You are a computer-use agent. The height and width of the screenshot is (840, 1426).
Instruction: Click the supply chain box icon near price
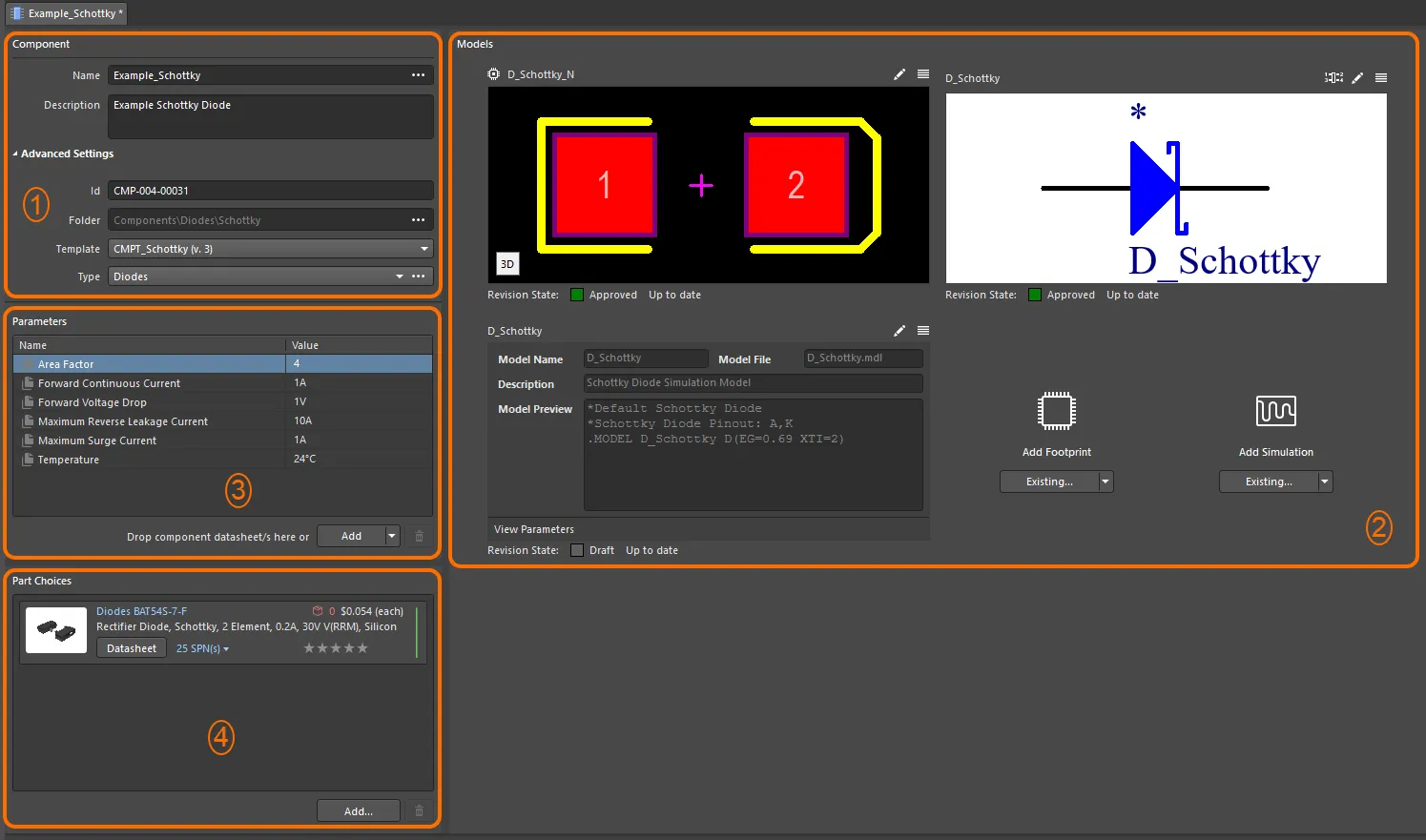pyautogui.click(x=318, y=611)
